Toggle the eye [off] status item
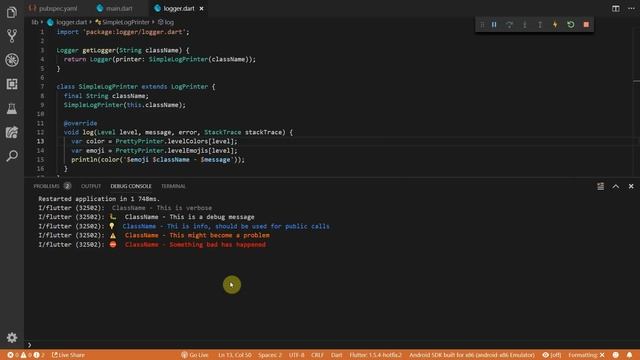Image resolution: width=640 pixels, height=360 pixels. [551, 355]
